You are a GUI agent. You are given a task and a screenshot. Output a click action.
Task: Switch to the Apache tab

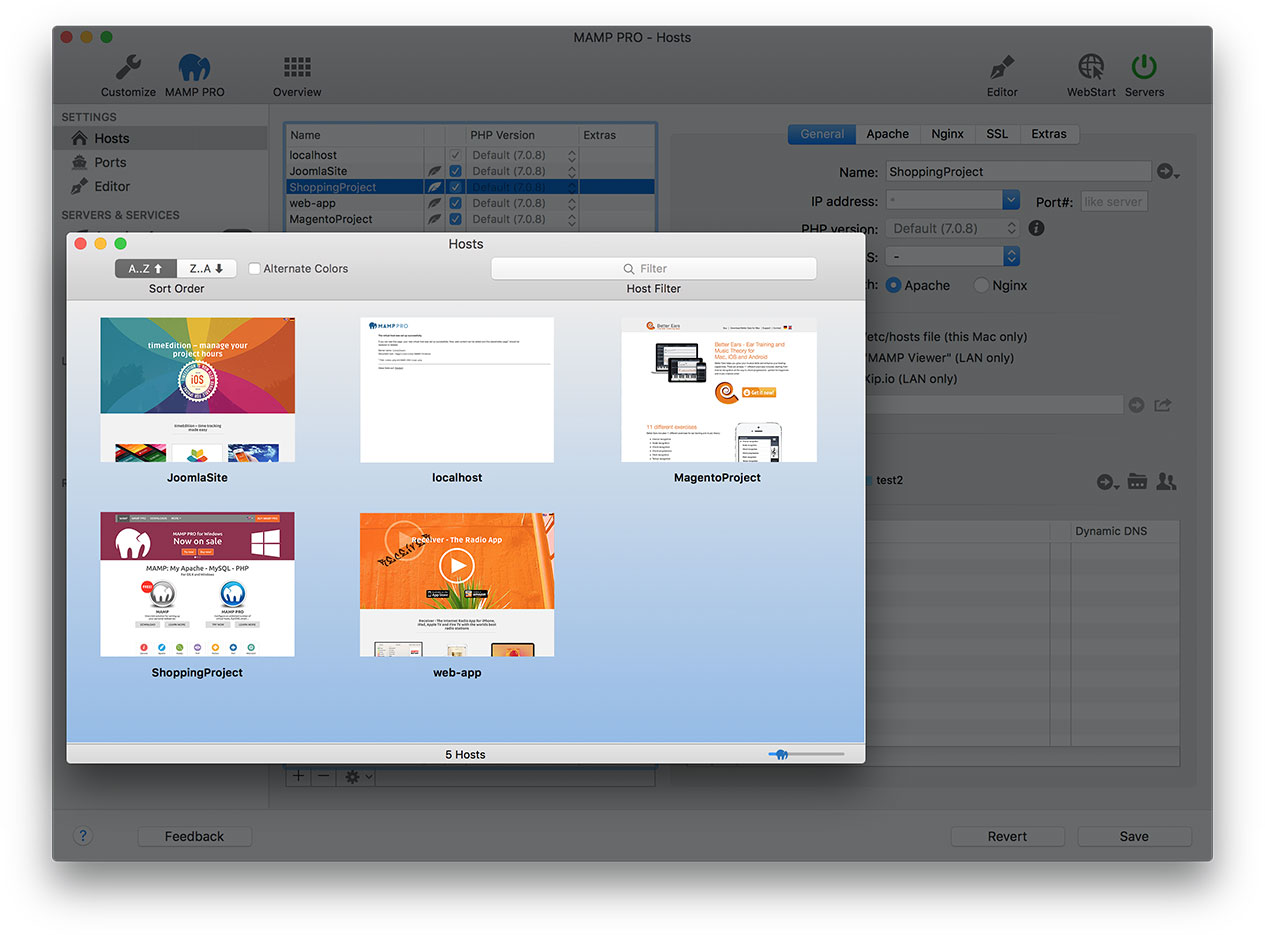point(887,134)
